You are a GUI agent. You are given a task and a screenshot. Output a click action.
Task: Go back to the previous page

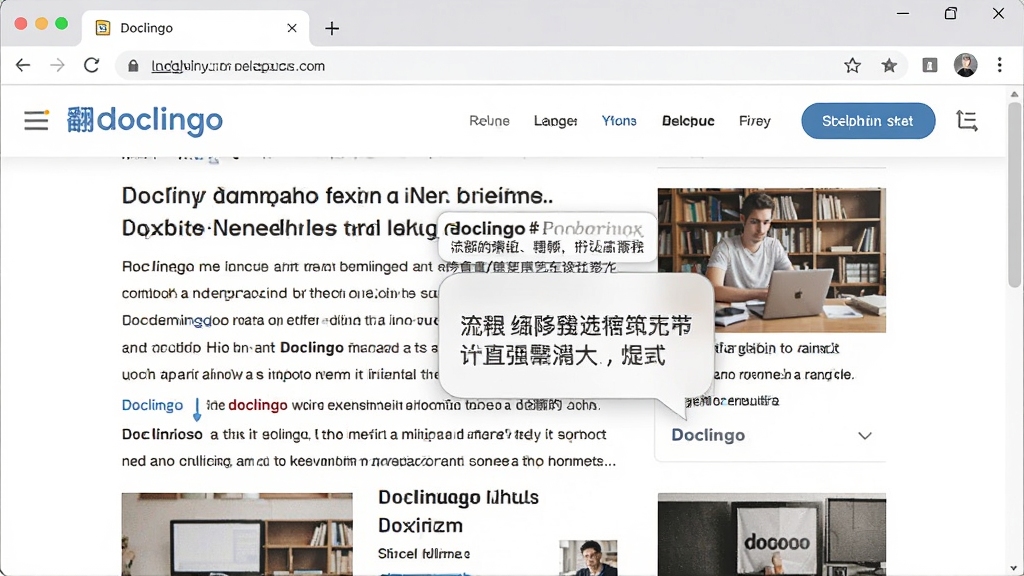[23, 65]
